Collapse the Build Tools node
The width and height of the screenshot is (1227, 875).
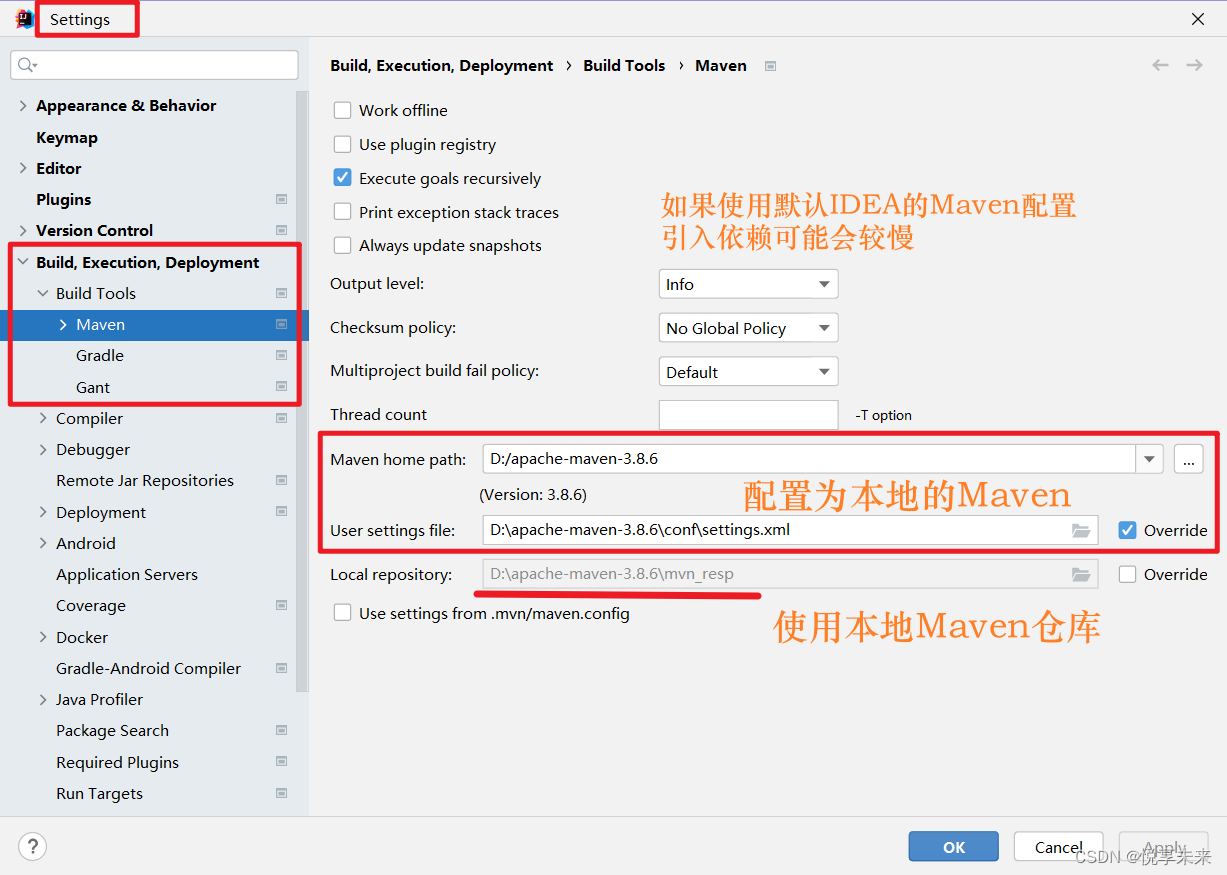[x=43, y=294]
